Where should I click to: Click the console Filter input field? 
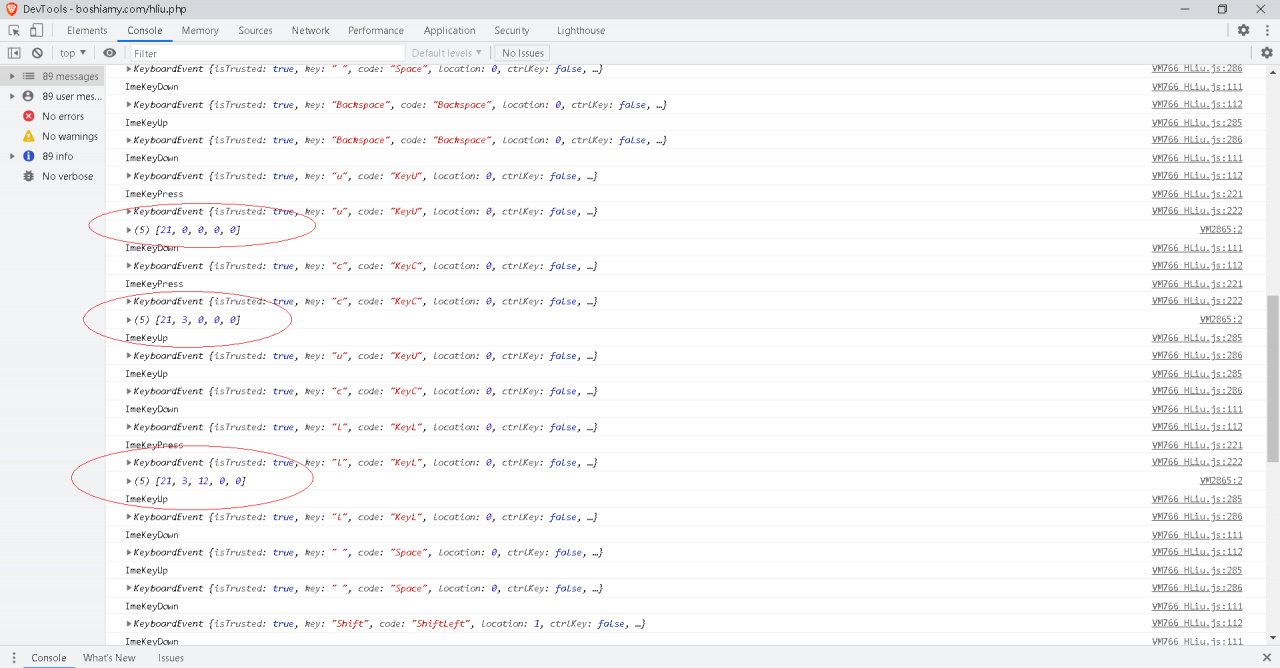[265, 53]
